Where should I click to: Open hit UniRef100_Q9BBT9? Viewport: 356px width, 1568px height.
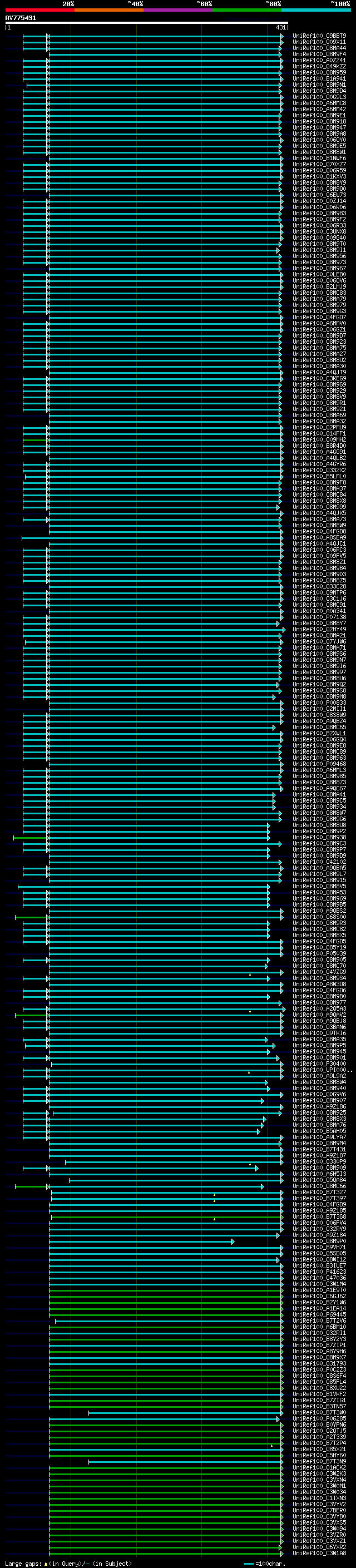319,36
